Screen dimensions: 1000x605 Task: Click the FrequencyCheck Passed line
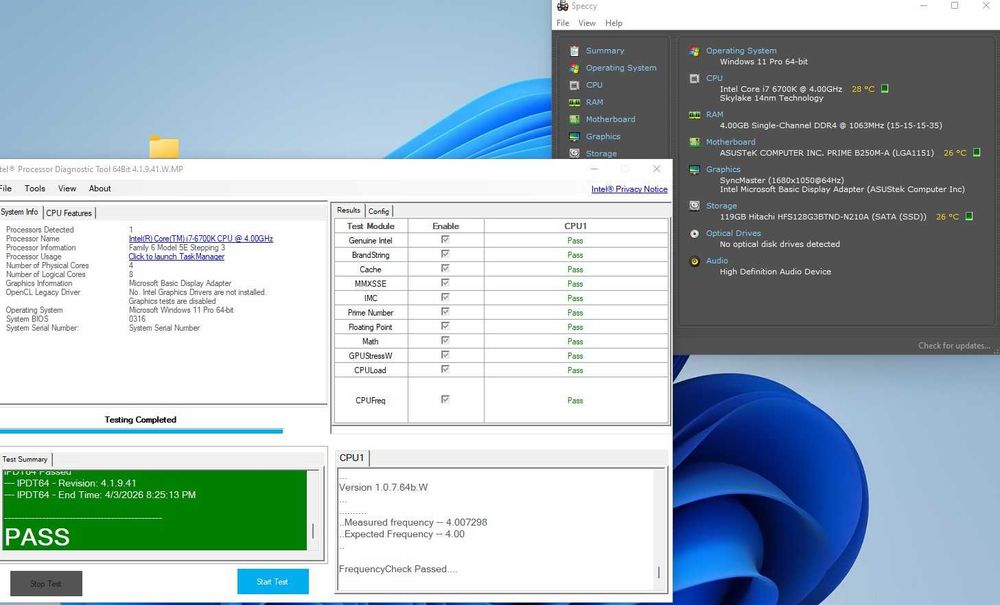tap(398, 569)
